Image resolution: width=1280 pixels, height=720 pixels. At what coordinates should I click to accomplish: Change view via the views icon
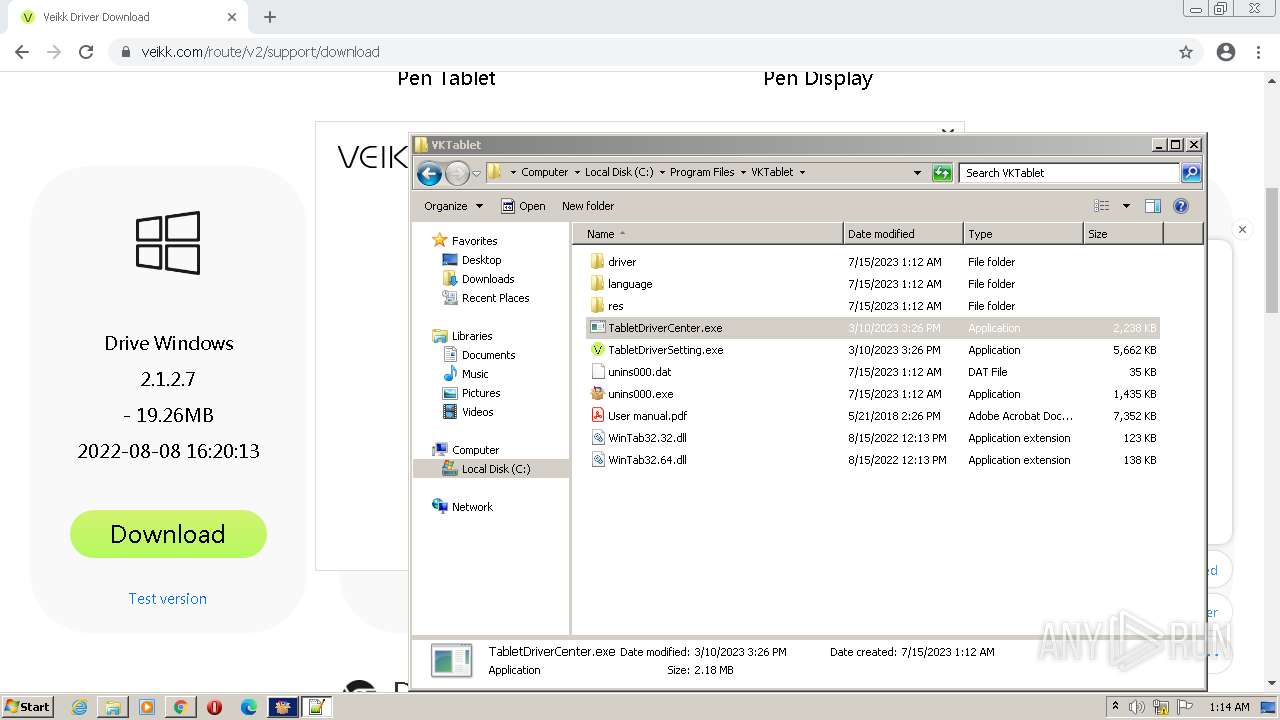[x=1102, y=206]
